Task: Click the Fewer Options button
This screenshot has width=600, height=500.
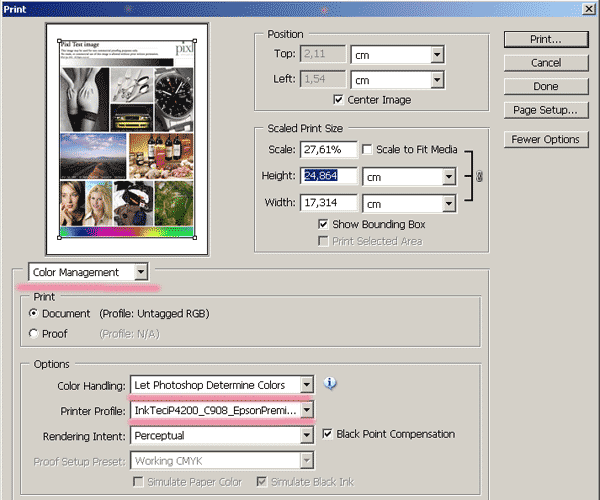Action: [x=546, y=139]
